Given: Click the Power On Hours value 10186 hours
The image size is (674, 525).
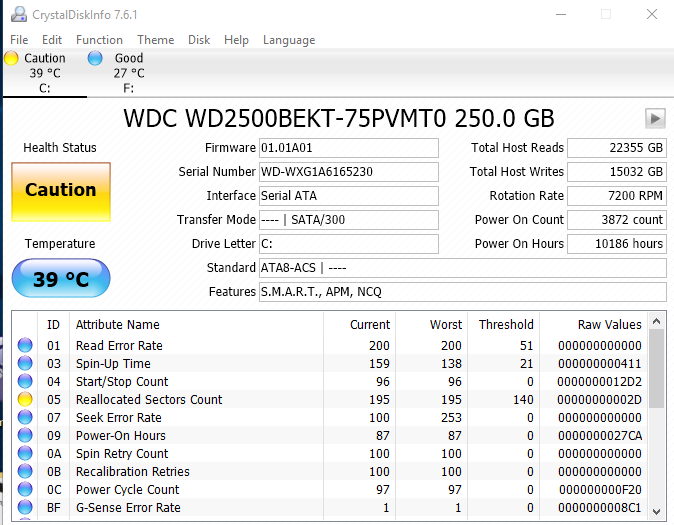Looking at the screenshot, I should pos(617,244).
